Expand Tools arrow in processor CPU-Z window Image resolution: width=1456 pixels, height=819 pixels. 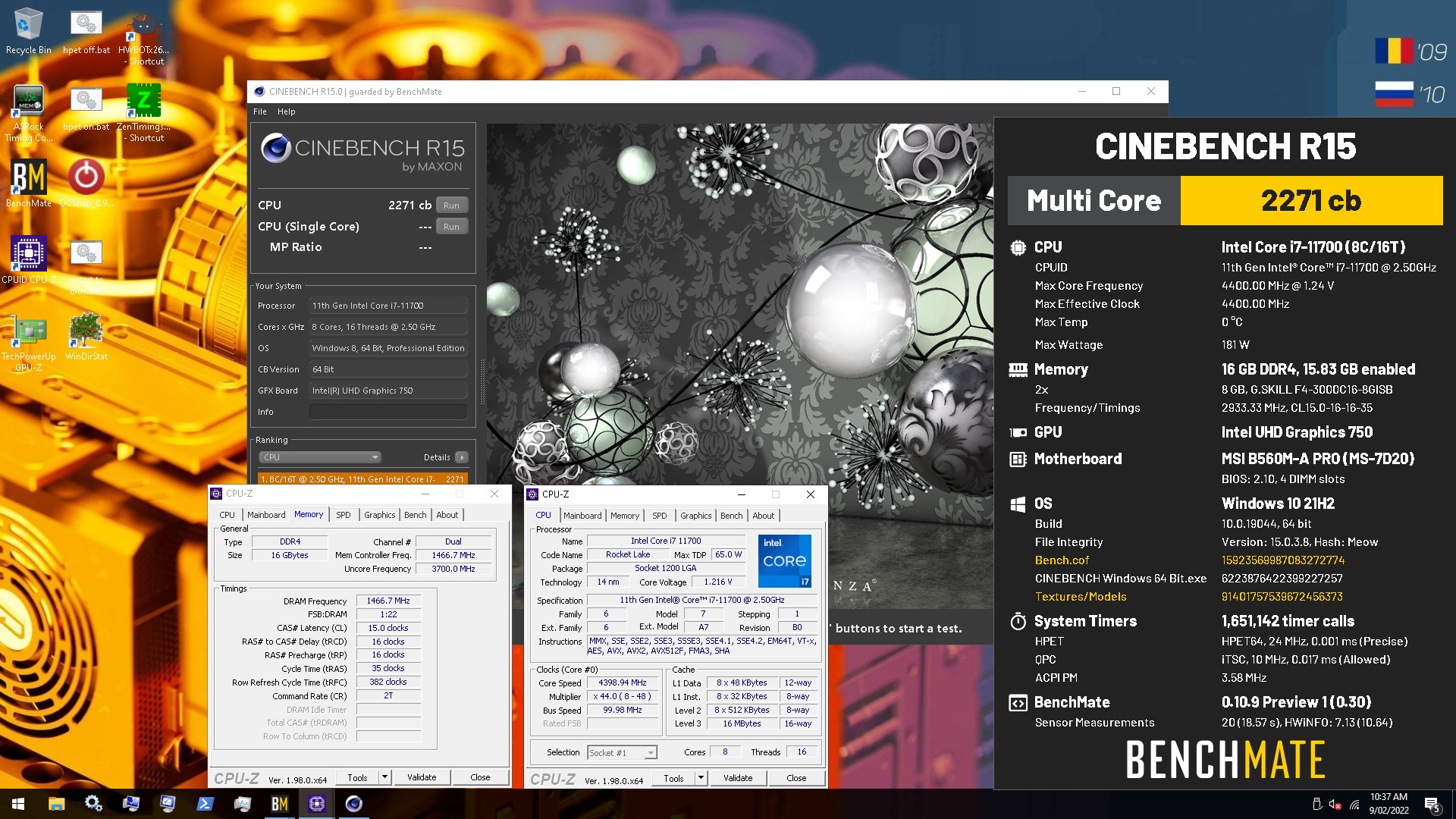click(701, 778)
